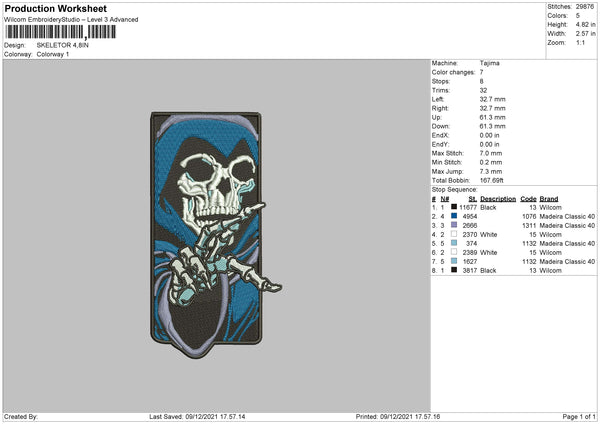Select the blue swatch for code 1076
This screenshot has height=424, width=600.
(x=454, y=216)
